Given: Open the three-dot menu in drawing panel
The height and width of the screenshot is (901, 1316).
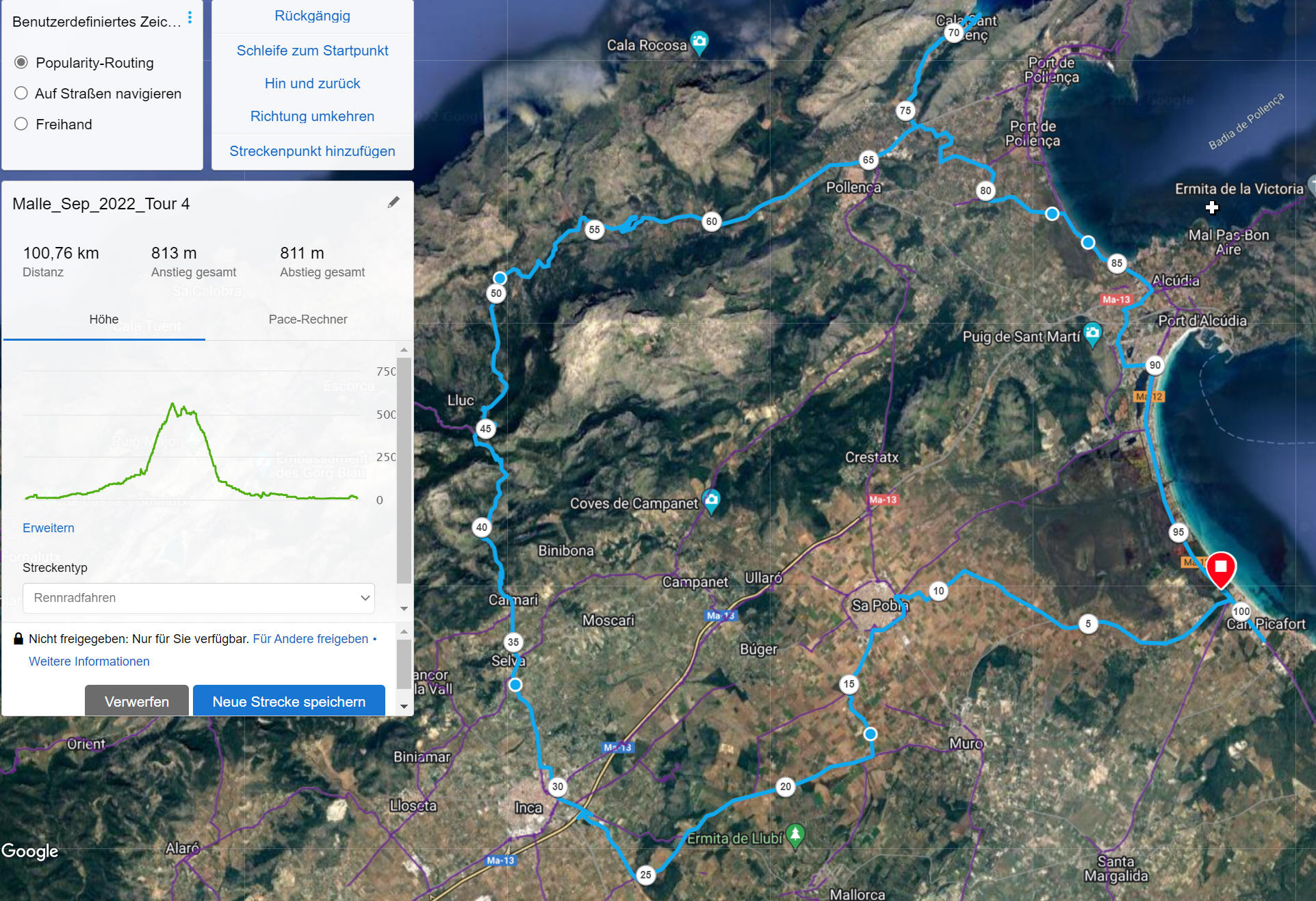Looking at the screenshot, I should tap(190, 18).
